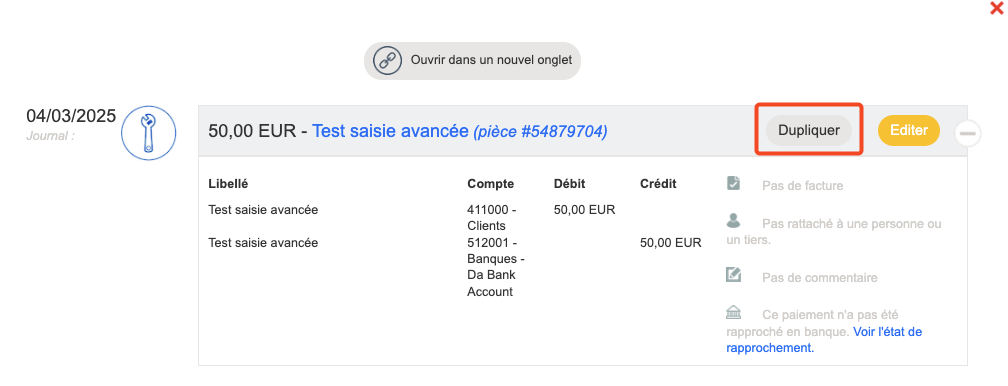1008x386 pixels.
Task: Click the person silhouette icon
Action: (x=734, y=221)
